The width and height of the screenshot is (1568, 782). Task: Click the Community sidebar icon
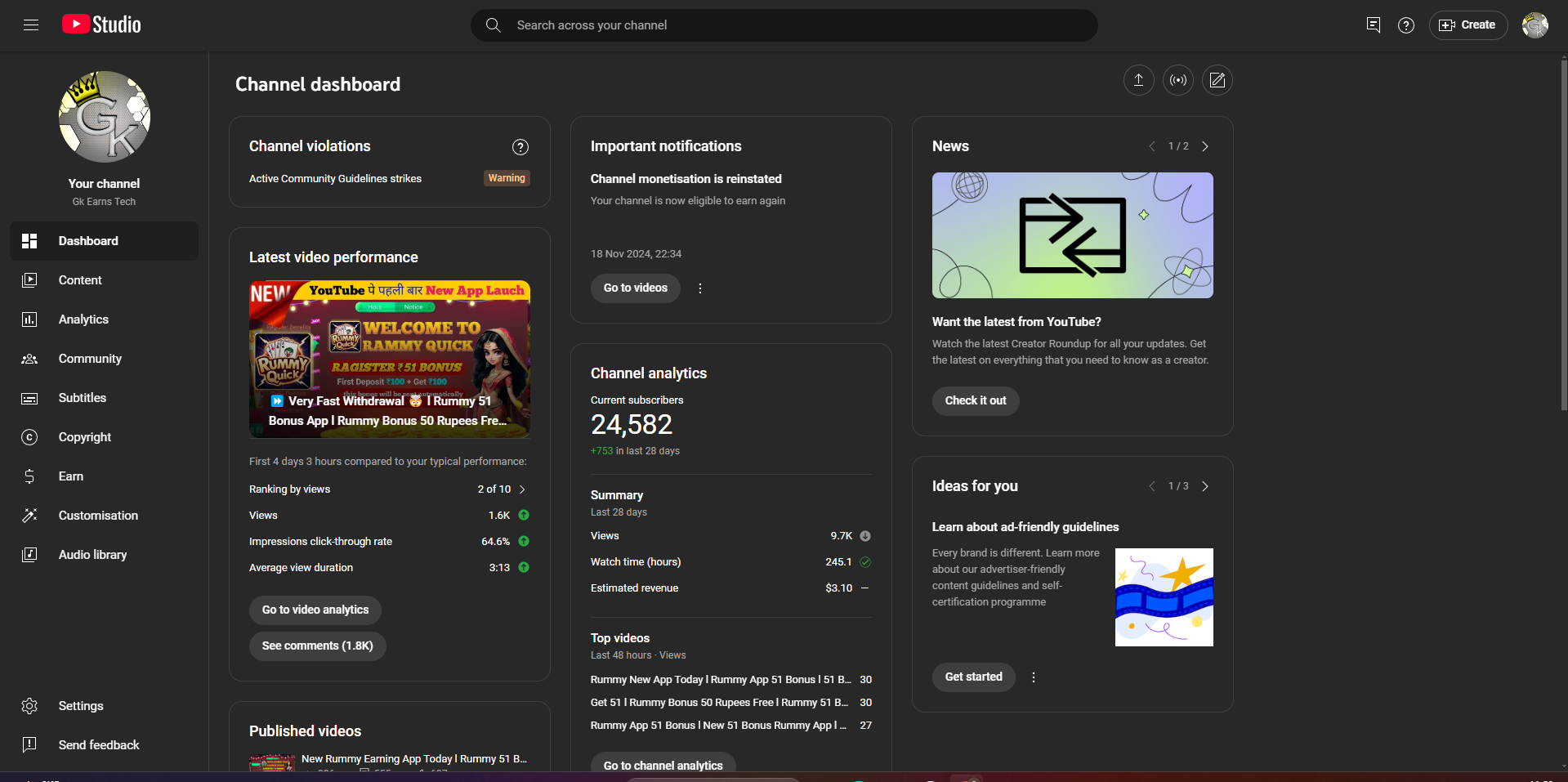(x=29, y=359)
